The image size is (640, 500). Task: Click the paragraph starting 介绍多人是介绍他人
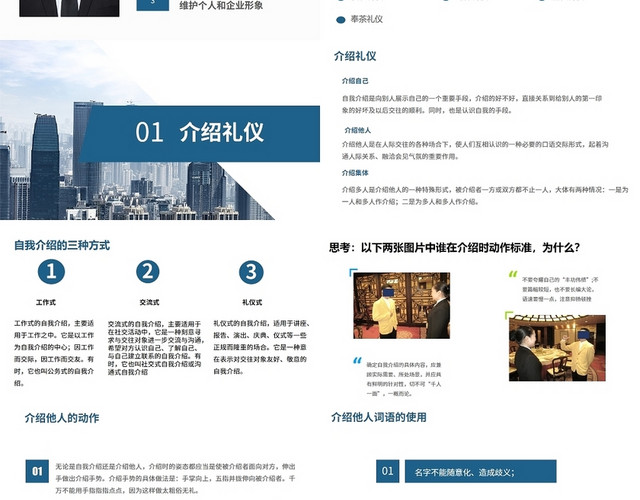485,196
